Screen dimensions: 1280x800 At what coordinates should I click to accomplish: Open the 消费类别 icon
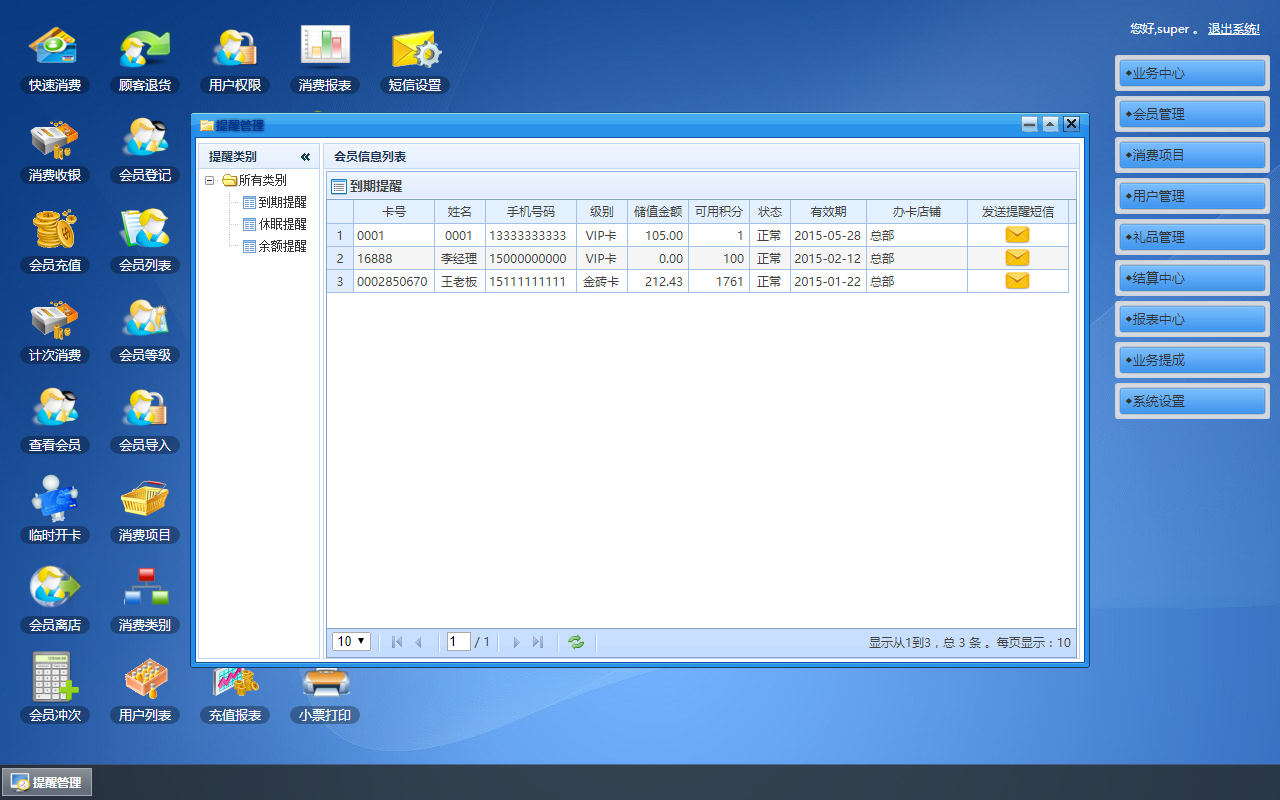(x=145, y=600)
